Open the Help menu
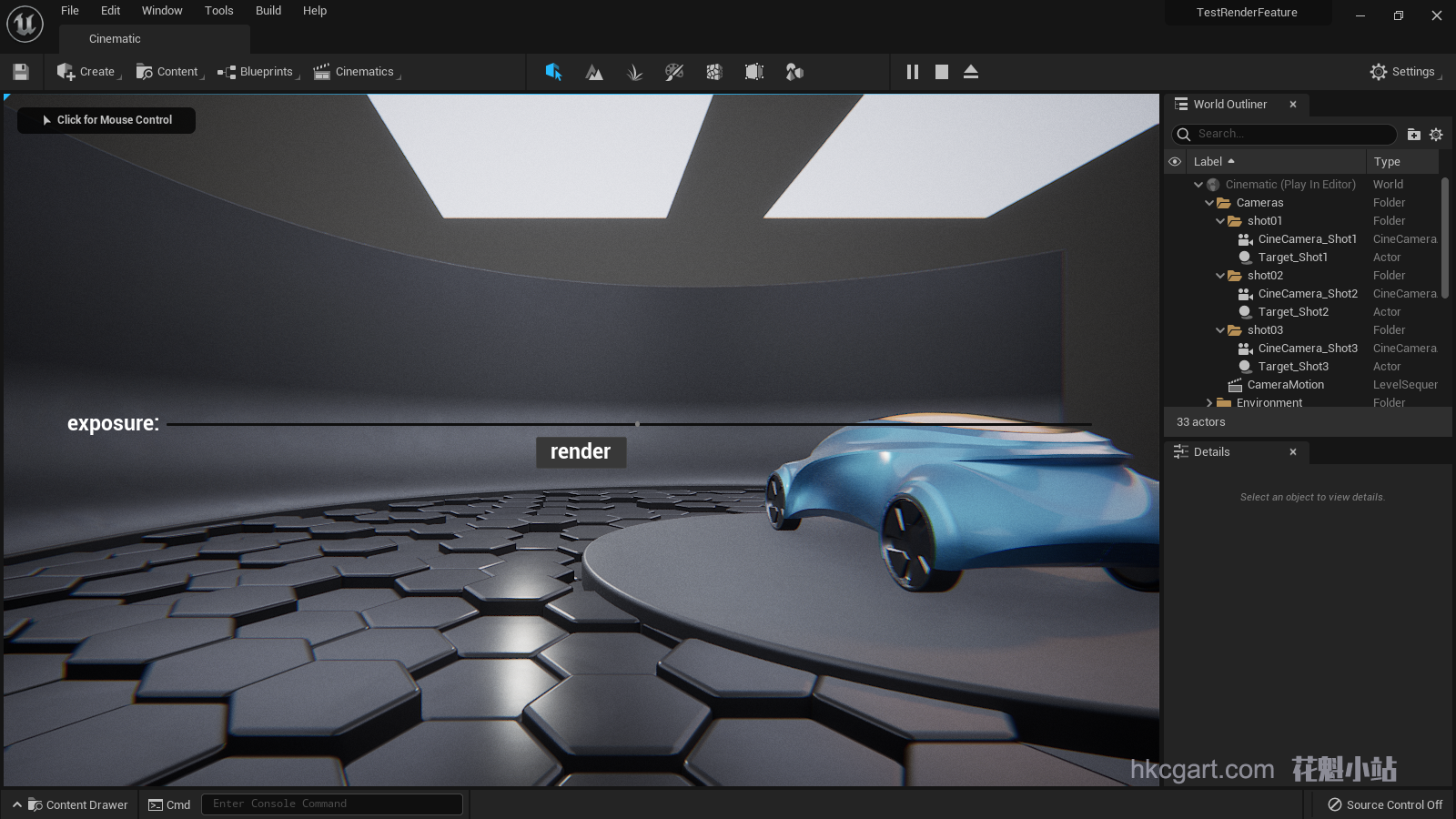 tap(315, 11)
